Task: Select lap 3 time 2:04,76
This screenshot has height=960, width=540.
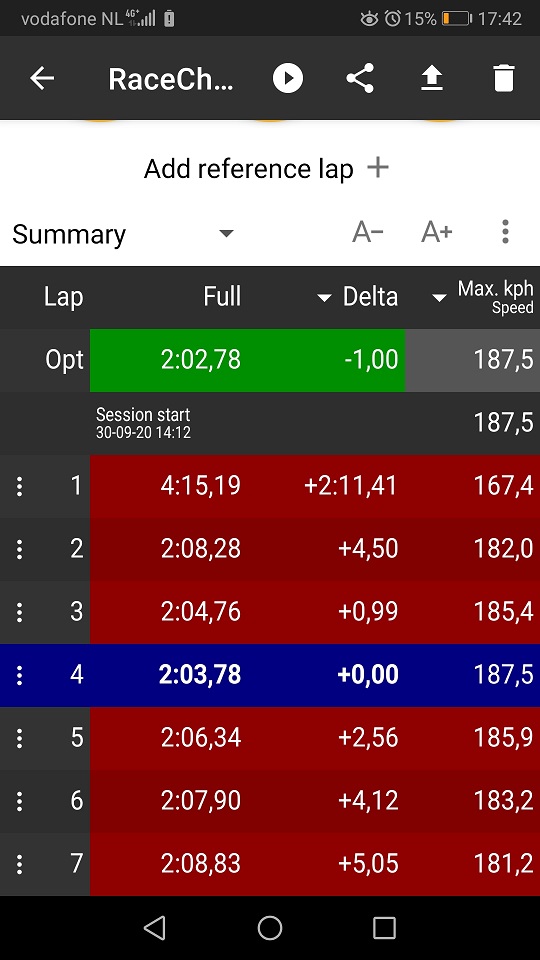Action: (201, 612)
